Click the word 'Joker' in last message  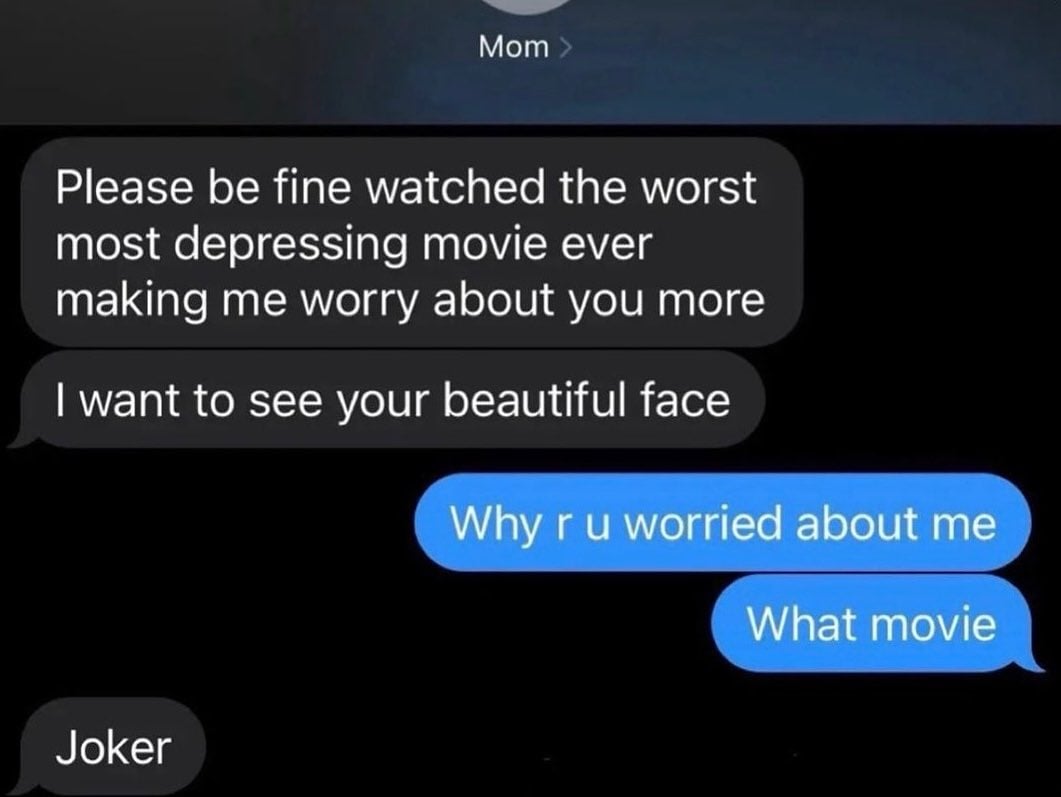tap(113, 748)
